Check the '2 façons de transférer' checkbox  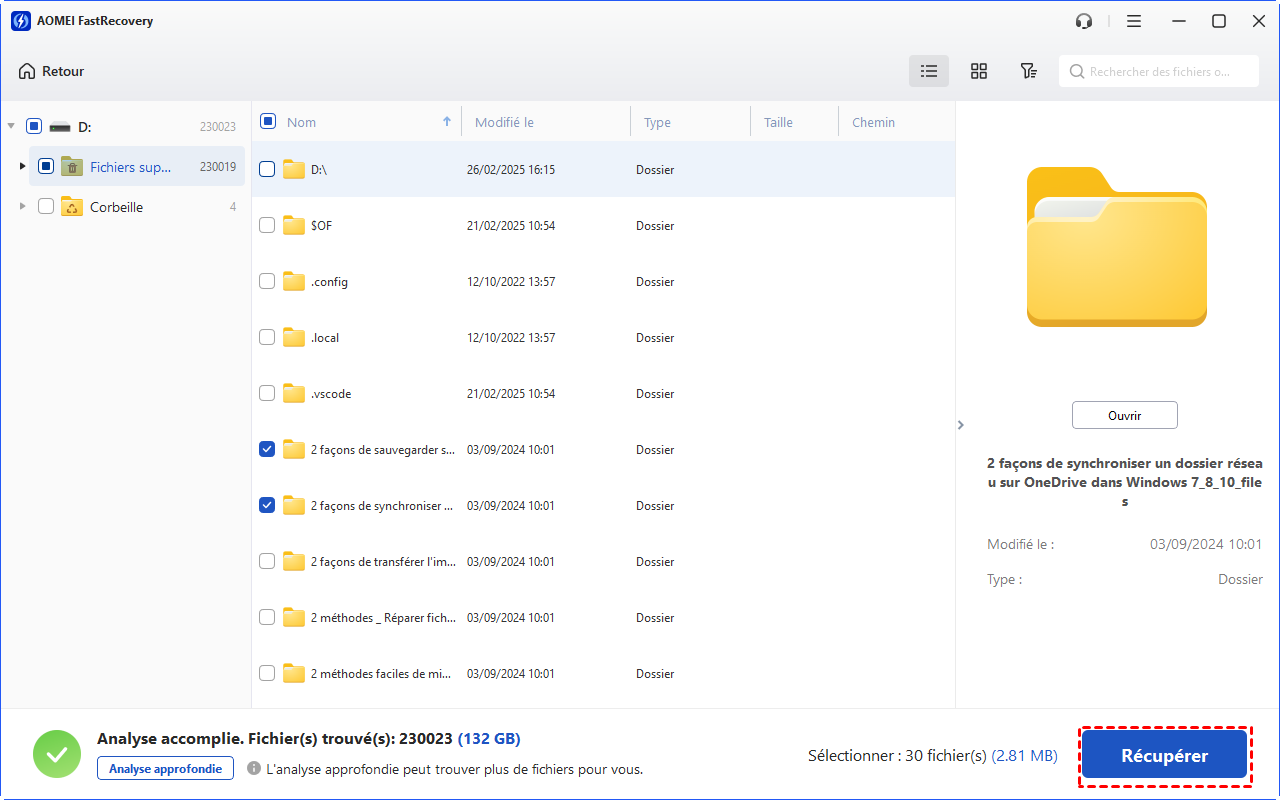[x=267, y=562]
